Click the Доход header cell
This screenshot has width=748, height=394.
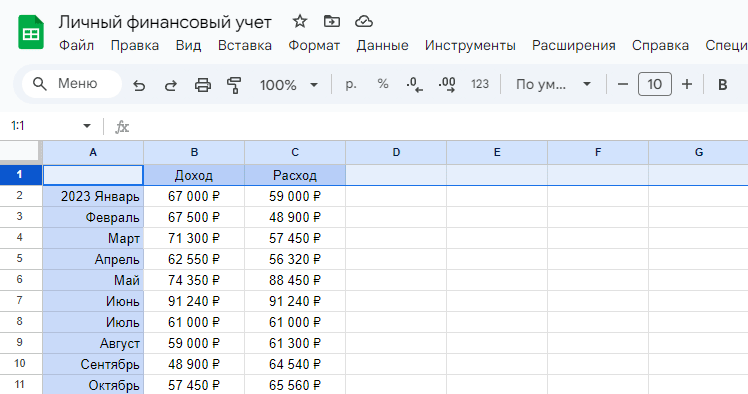click(194, 175)
